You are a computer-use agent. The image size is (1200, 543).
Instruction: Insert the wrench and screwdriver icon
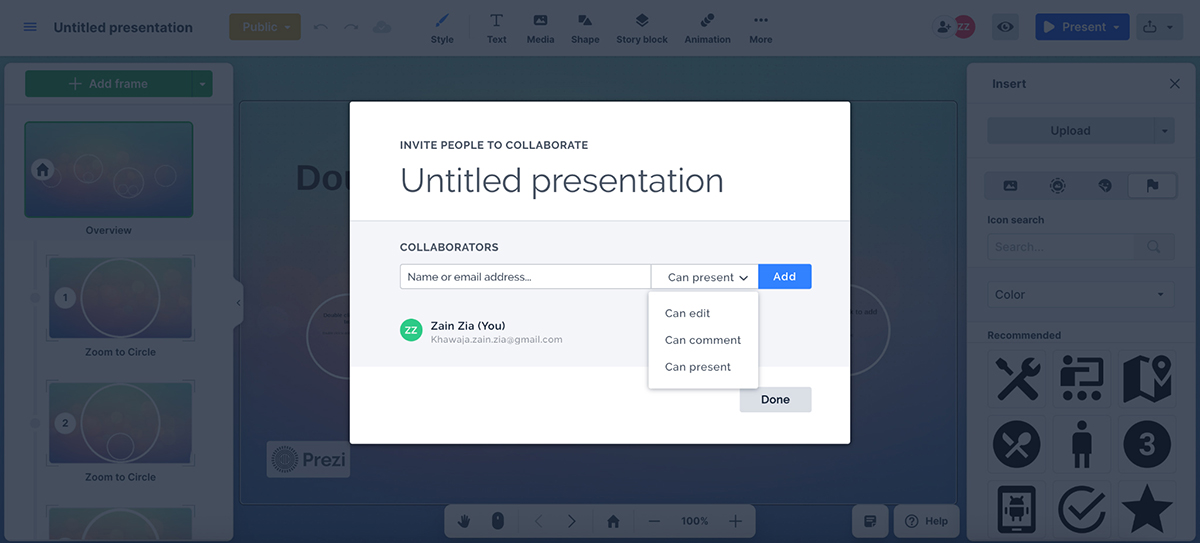[x=1018, y=380]
